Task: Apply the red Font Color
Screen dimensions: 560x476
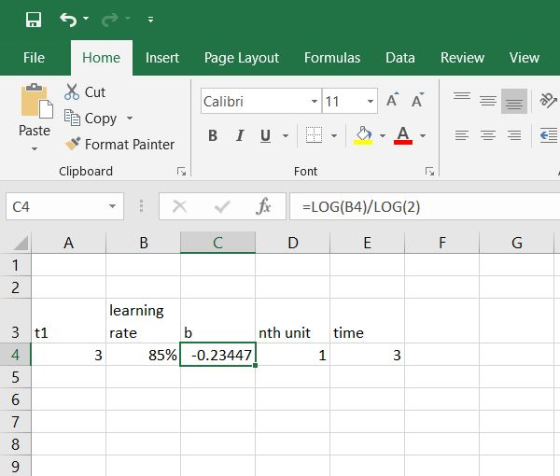Action: pos(403,136)
